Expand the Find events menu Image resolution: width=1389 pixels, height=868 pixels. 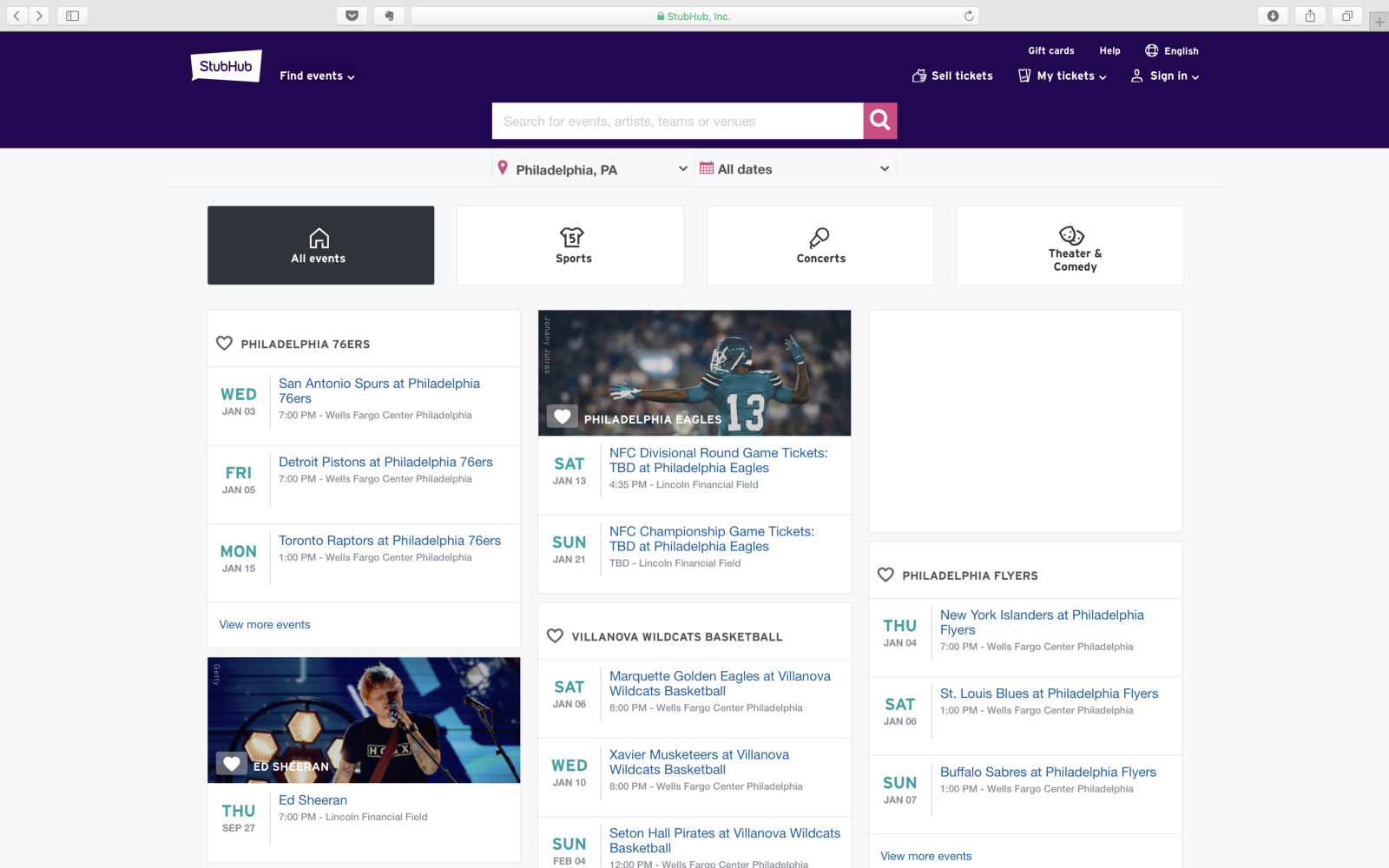pyautogui.click(x=317, y=76)
